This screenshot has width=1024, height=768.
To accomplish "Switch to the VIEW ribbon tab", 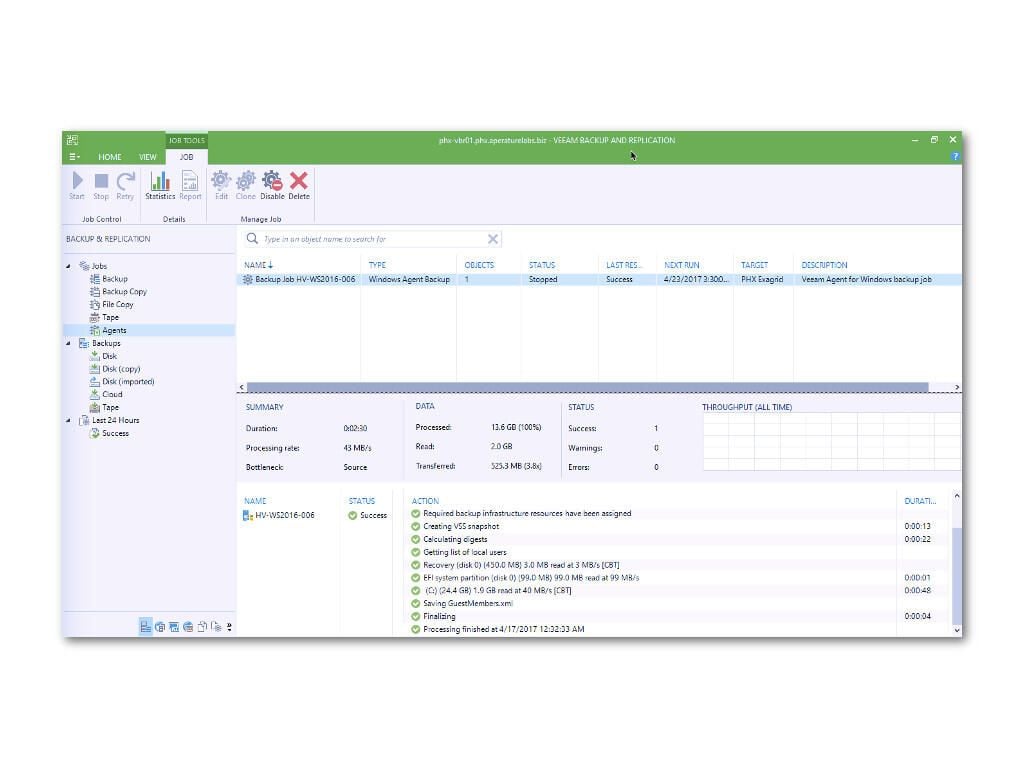I will click(x=148, y=157).
